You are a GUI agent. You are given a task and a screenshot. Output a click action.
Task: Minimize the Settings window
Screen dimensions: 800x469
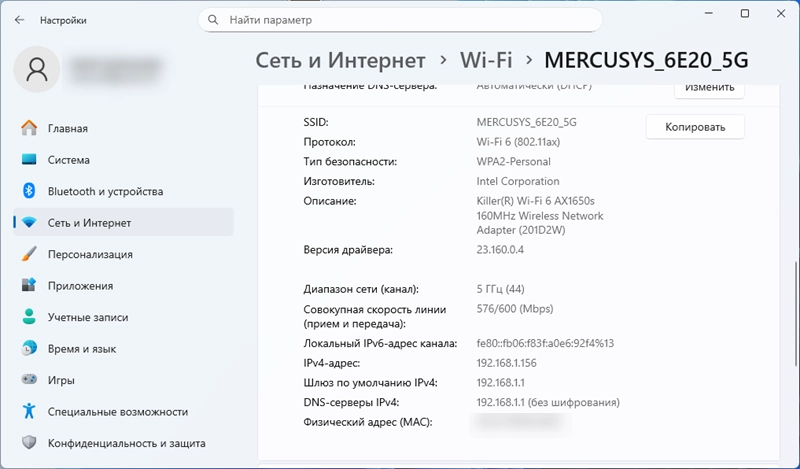coord(709,14)
